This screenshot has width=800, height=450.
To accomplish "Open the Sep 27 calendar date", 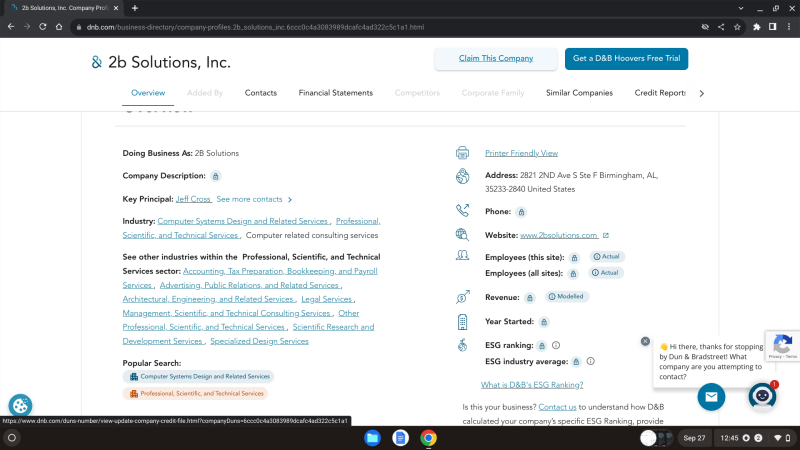I will [x=694, y=438].
